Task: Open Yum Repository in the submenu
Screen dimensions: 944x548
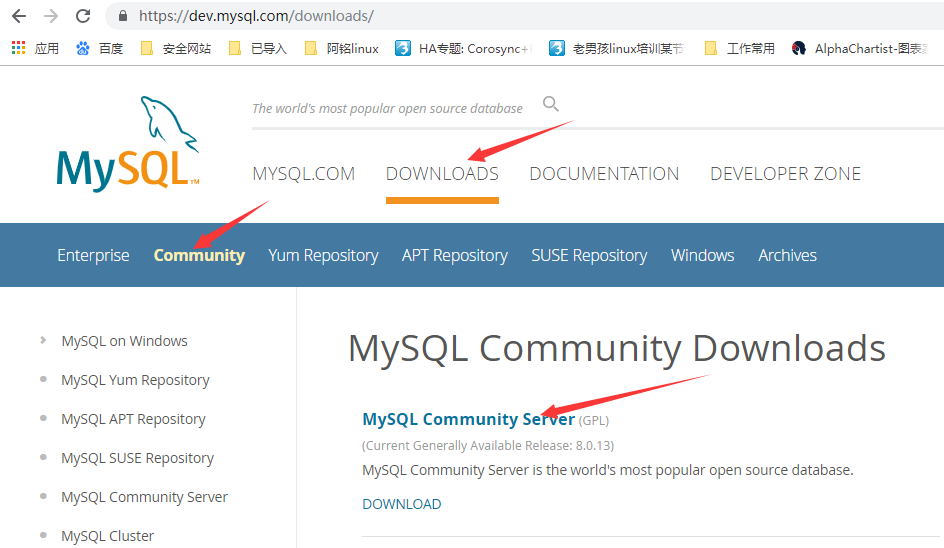Action: [323, 255]
